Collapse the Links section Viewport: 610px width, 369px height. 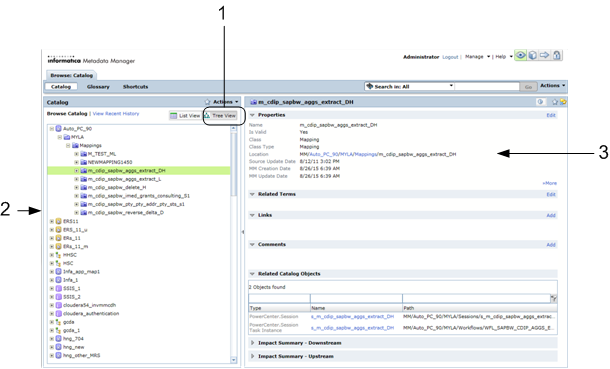pos(252,215)
